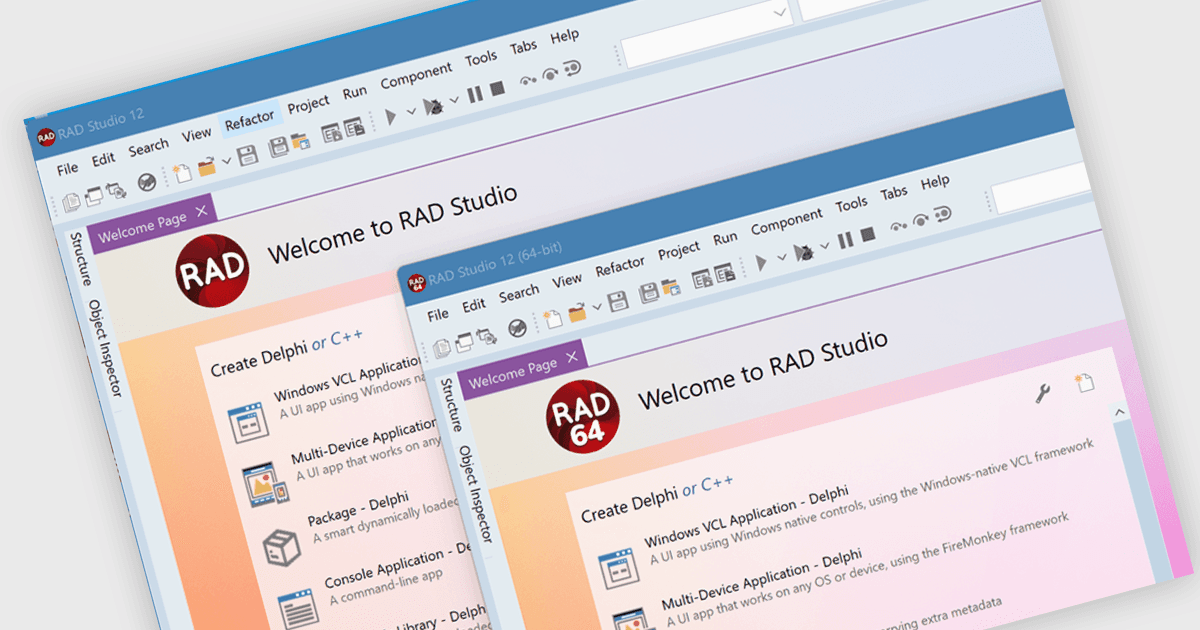Click Open folder icon in RAD Studio 12 window
This screenshot has height=630, width=1200.
click(x=207, y=167)
